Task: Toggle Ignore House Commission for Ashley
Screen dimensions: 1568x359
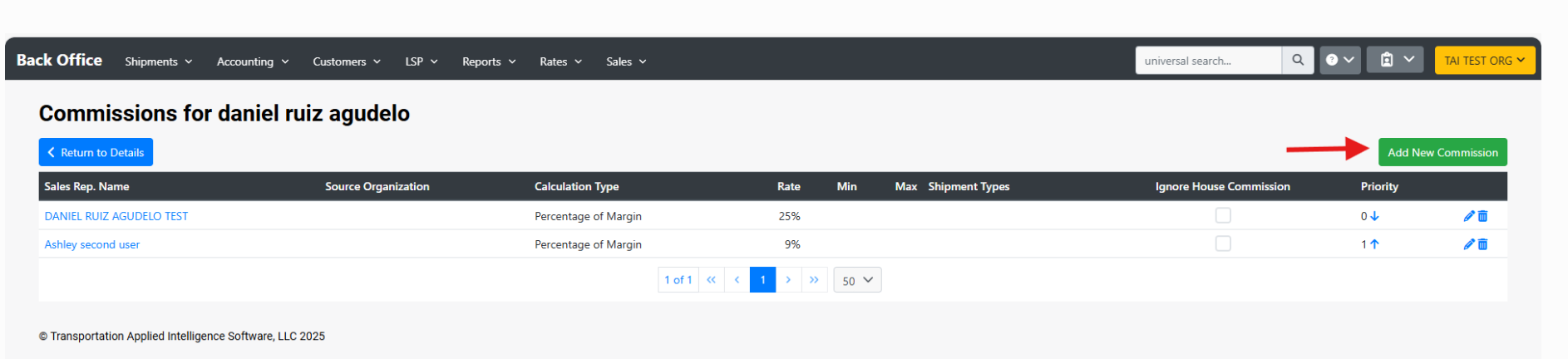Action: click(x=1222, y=243)
